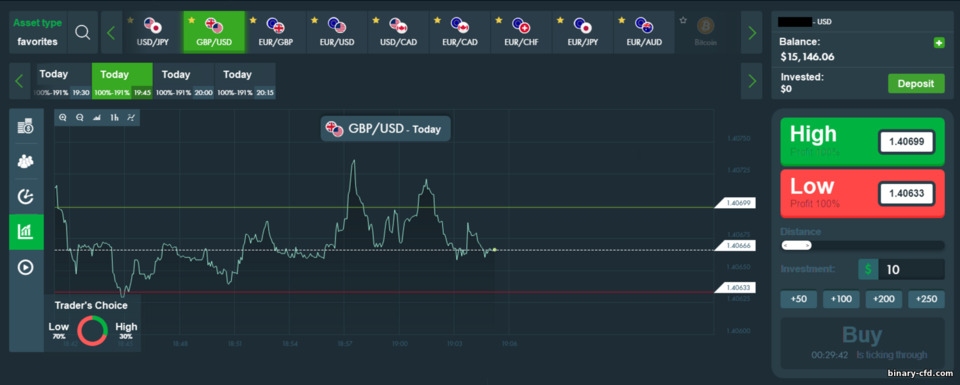Click the red Low option button
The width and height of the screenshot is (960, 385).
(863, 193)
